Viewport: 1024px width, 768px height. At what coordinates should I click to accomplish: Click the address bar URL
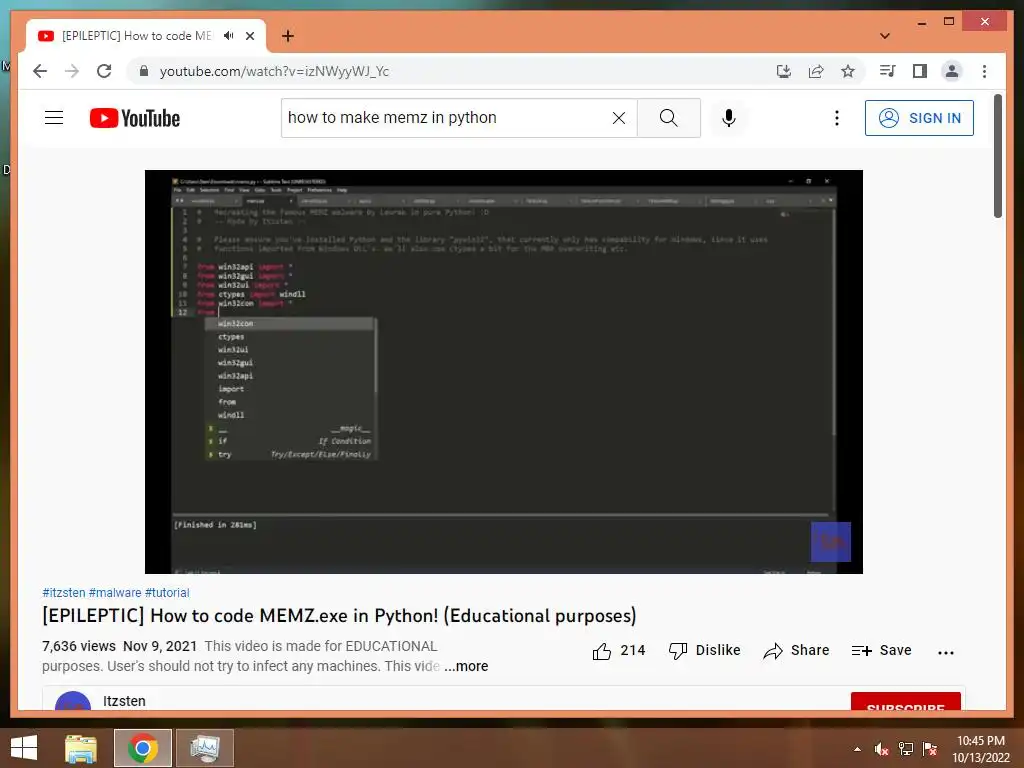pos(274,71)
